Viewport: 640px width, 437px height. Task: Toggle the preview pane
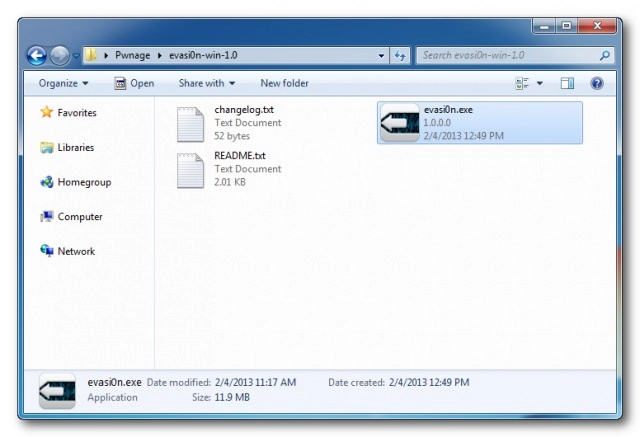[567, 83]
